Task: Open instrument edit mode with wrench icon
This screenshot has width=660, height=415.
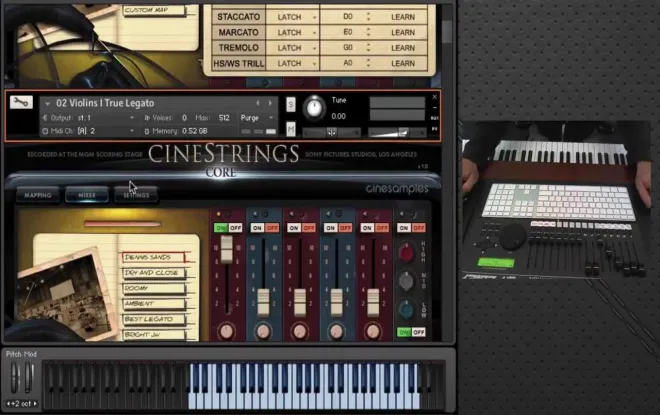Action: [21, 102]
